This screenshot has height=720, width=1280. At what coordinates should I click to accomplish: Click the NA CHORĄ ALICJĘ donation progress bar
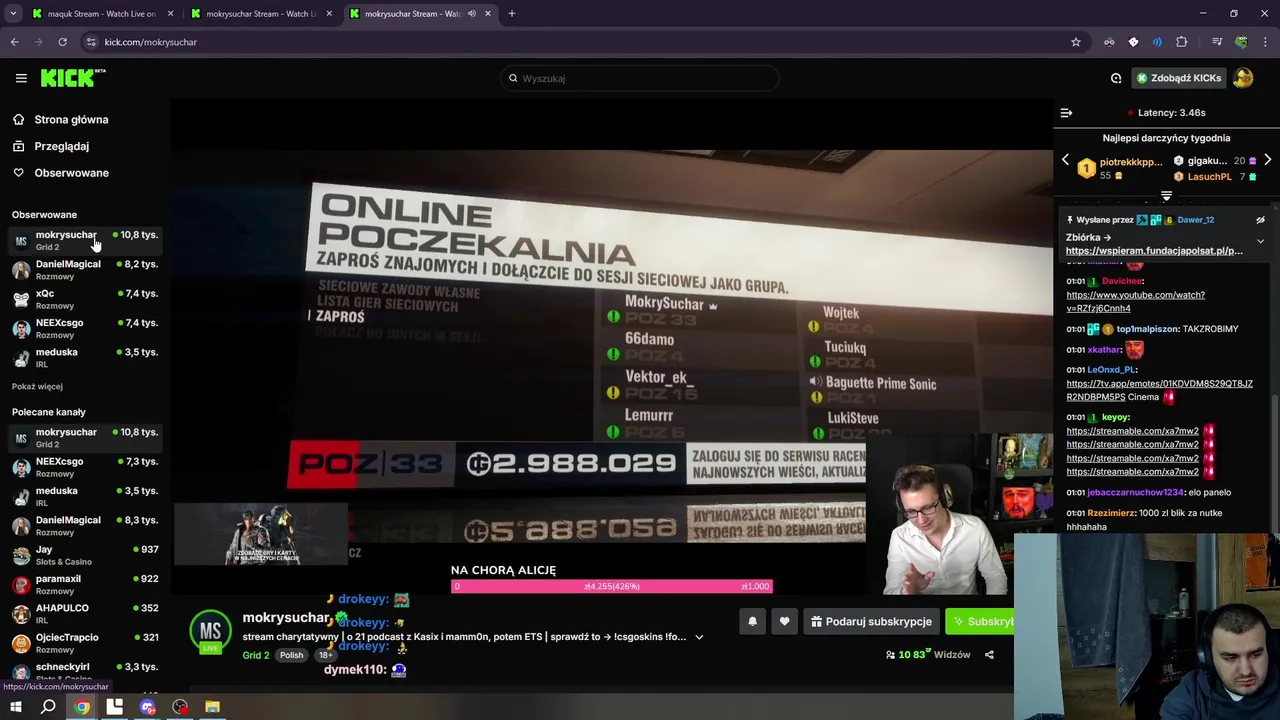611,586
